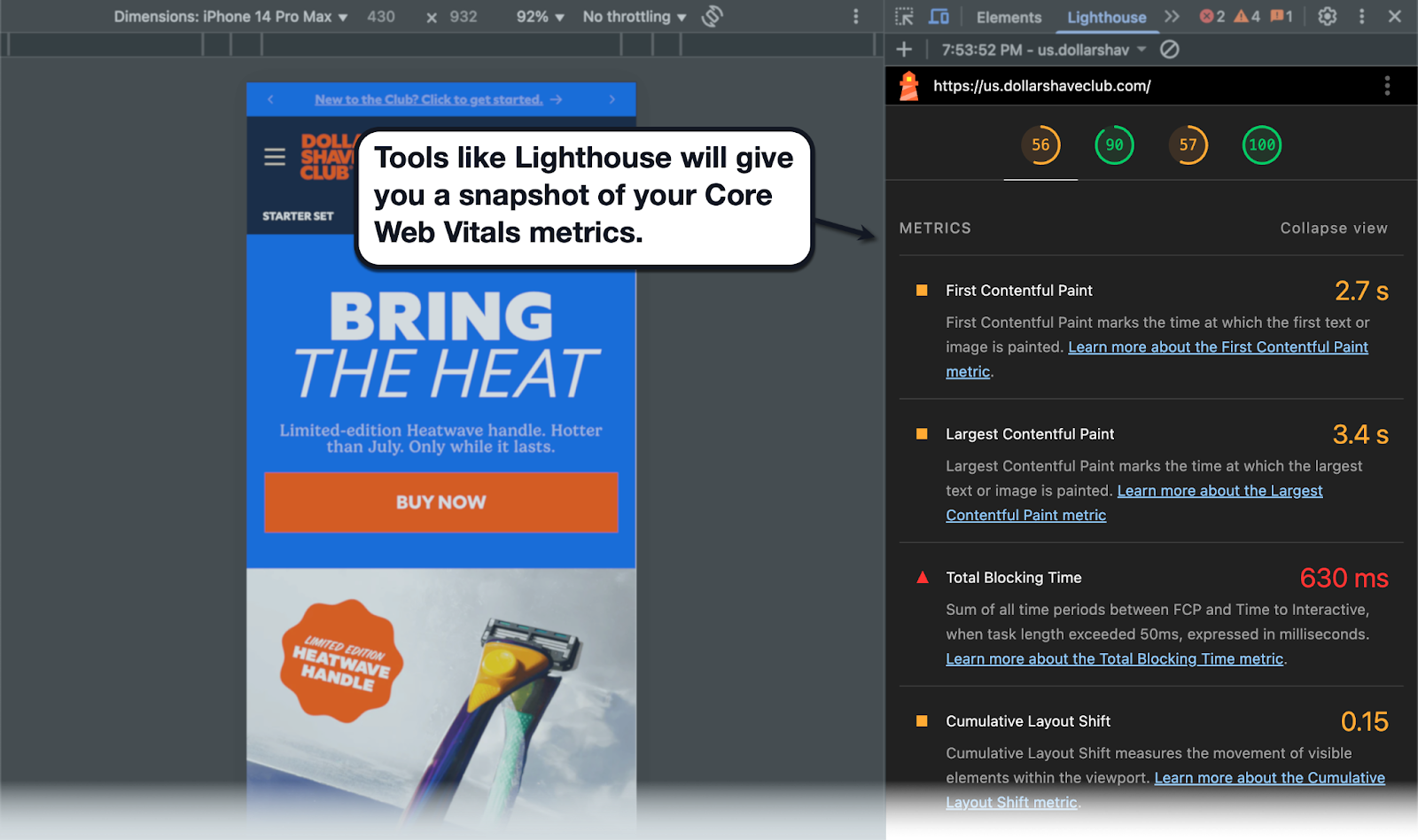Select the score gauge showing 90

tap(1114, 145)
